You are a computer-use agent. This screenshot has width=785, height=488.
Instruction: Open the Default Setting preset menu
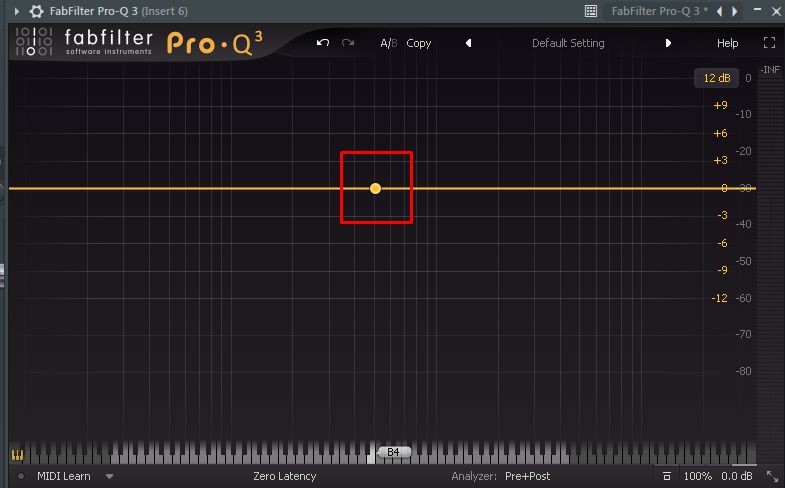click(x=568, y=44)
